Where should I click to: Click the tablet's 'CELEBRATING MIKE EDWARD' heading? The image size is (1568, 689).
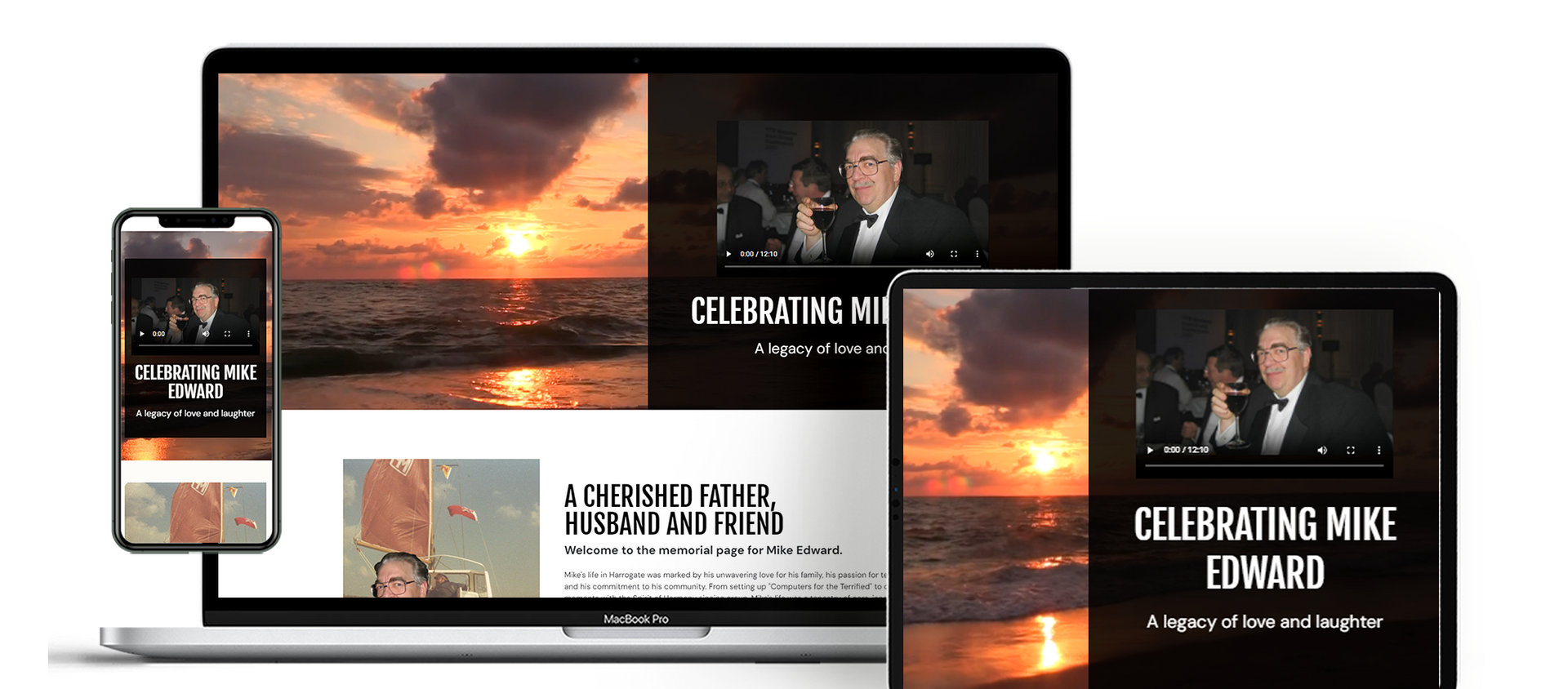pos(1265,548)
